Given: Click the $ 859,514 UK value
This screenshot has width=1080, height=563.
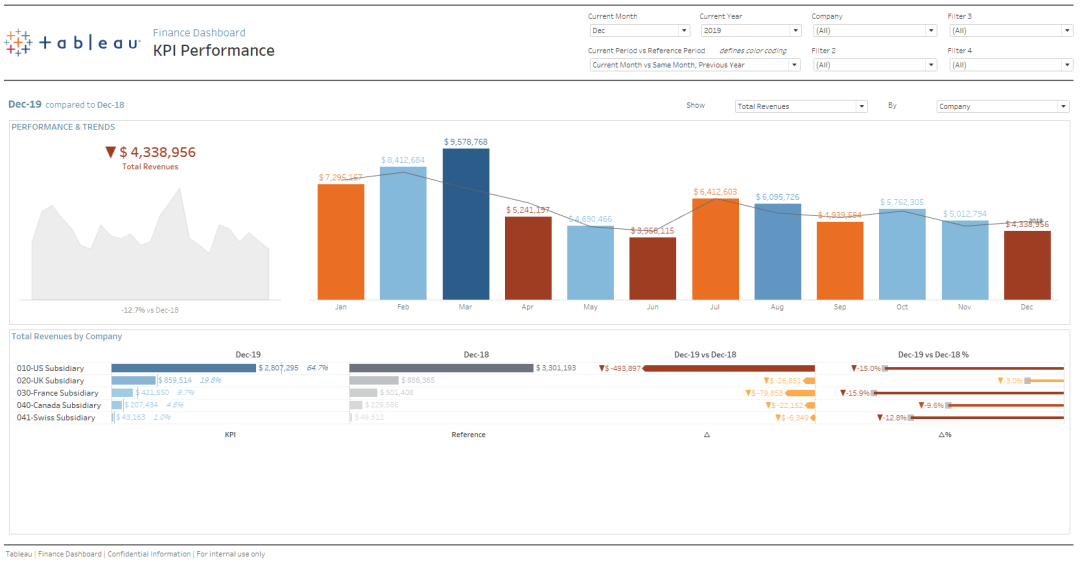Looking at the screenshot, I should [x=175, y=380].
